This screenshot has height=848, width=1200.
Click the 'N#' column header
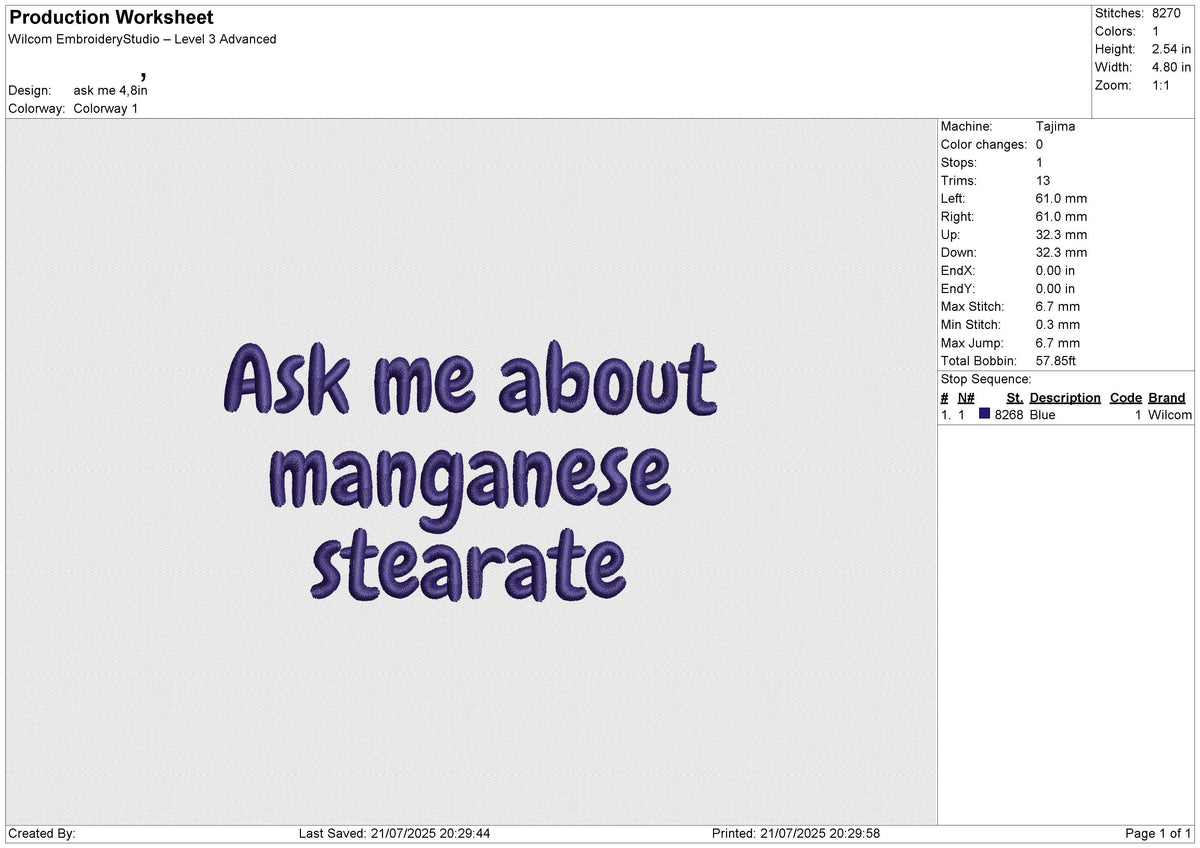coord(966,397)
